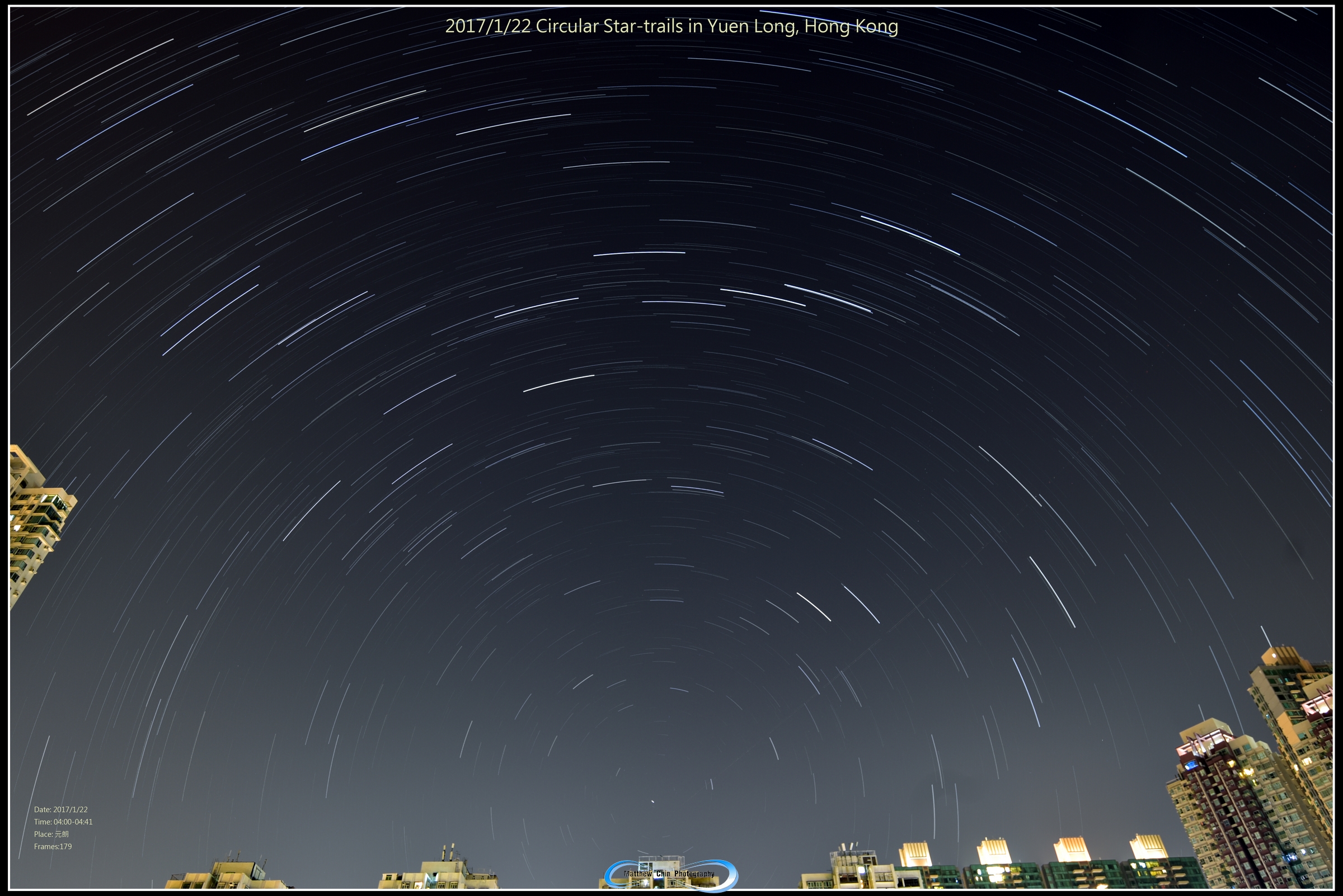Click the 'Yuen Long' words in the title

click(x=752, y=26)
